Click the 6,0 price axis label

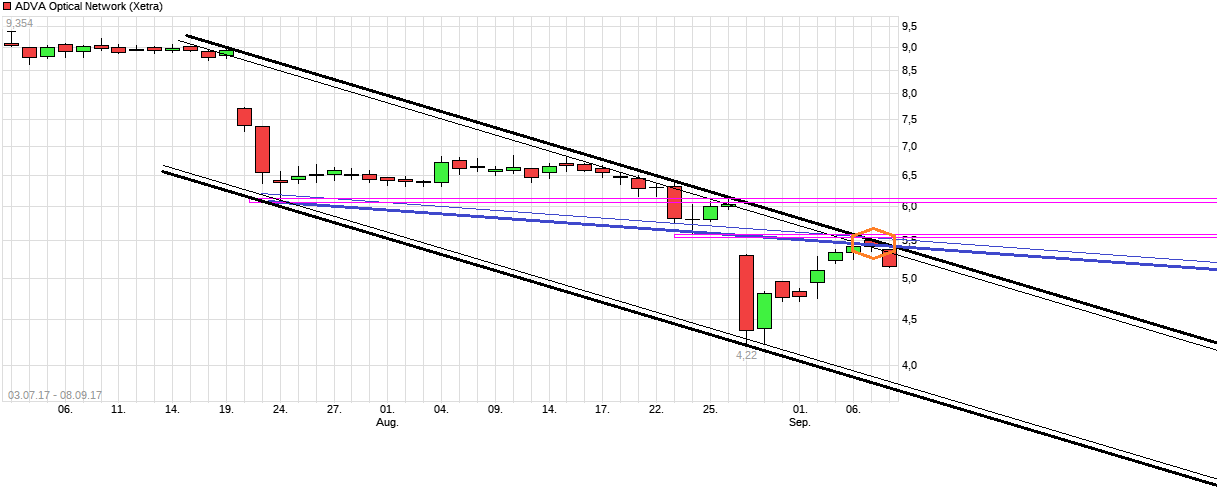[910, 207]
